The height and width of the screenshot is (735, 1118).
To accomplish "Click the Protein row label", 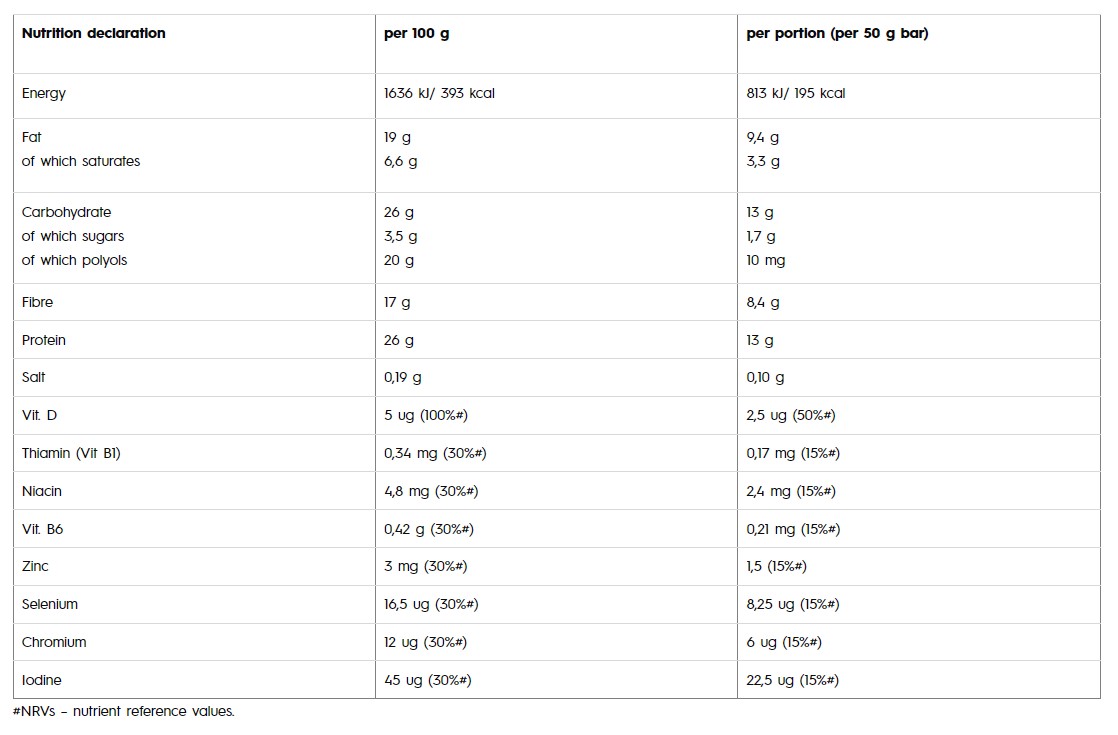I will click(x=44, y=340).
